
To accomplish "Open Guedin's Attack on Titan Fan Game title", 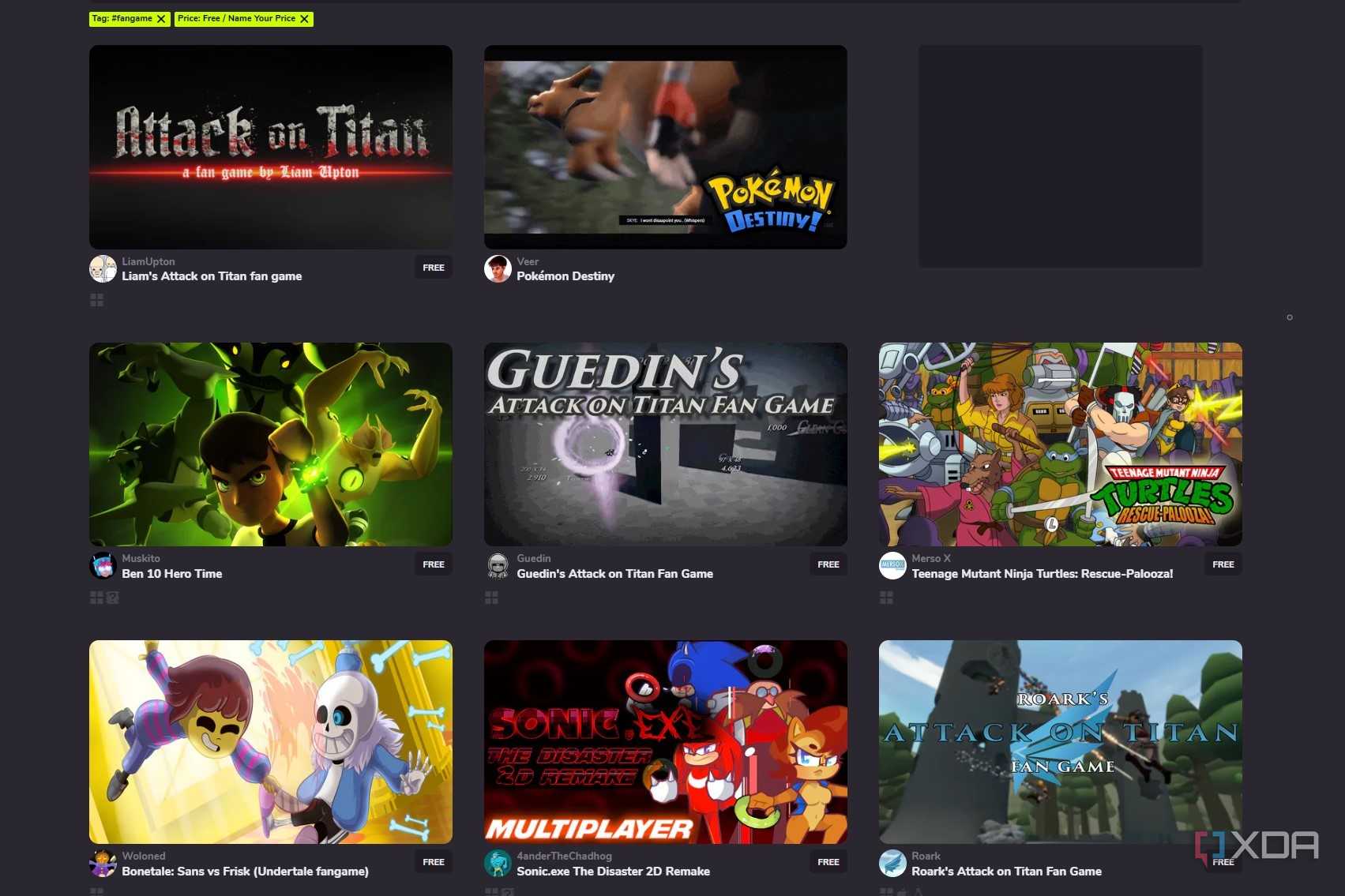I will click(614, 574).
